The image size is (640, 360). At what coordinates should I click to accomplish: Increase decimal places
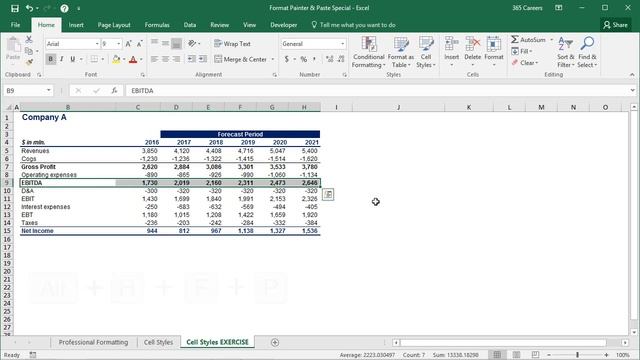pos(329,60)
